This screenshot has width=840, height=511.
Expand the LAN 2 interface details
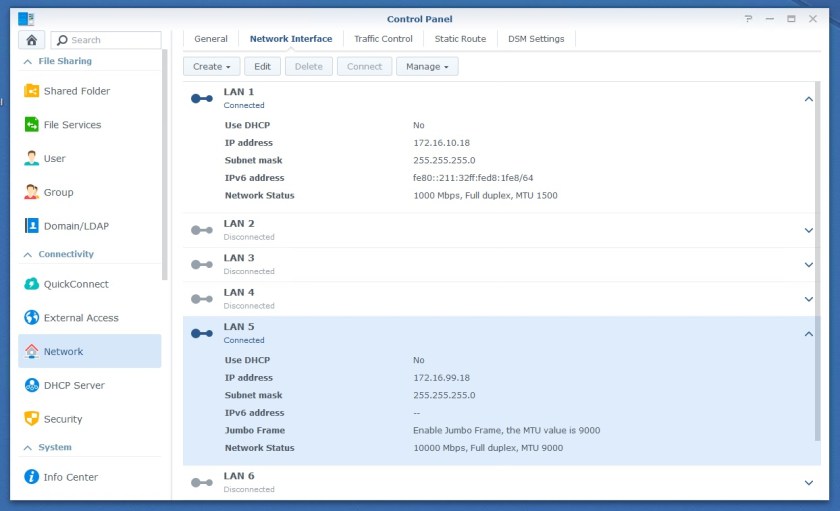coord(808,230)
